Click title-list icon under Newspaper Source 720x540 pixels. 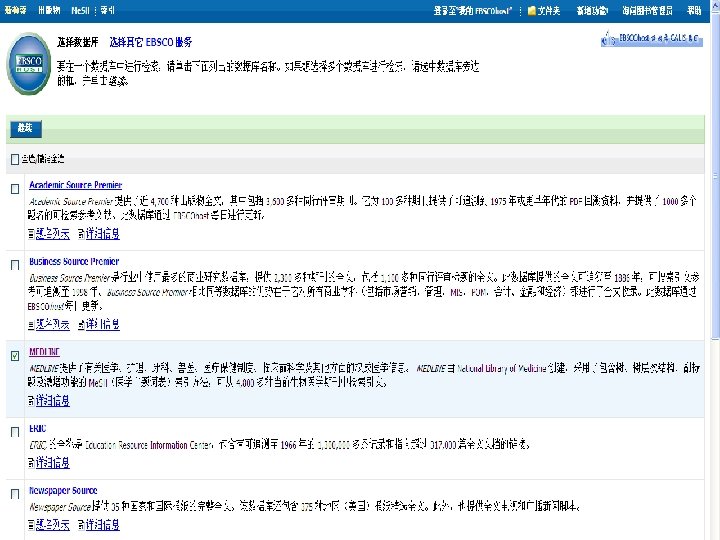tap(31, 525)
